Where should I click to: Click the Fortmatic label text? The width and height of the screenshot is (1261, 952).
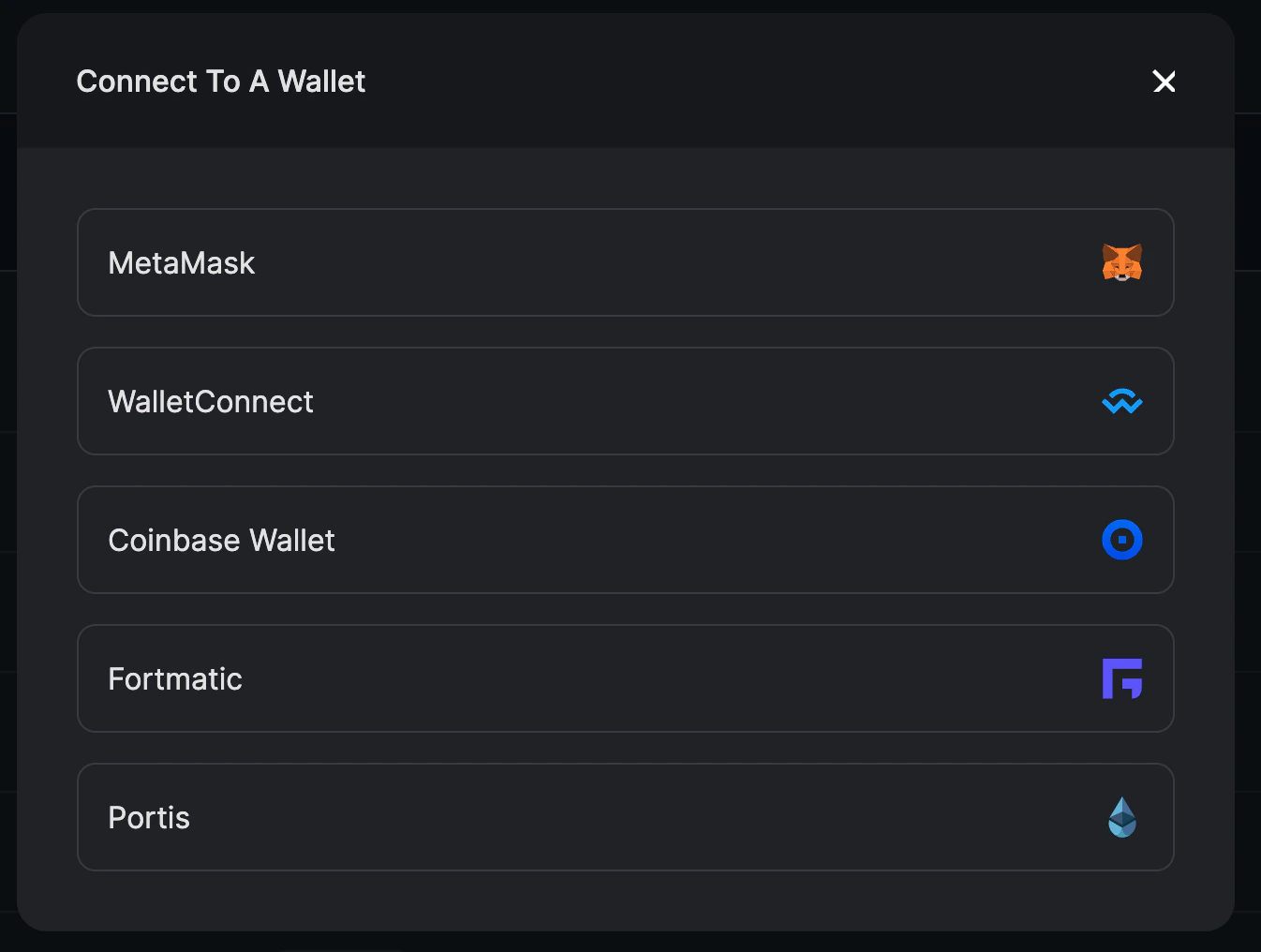coord(174,678)
